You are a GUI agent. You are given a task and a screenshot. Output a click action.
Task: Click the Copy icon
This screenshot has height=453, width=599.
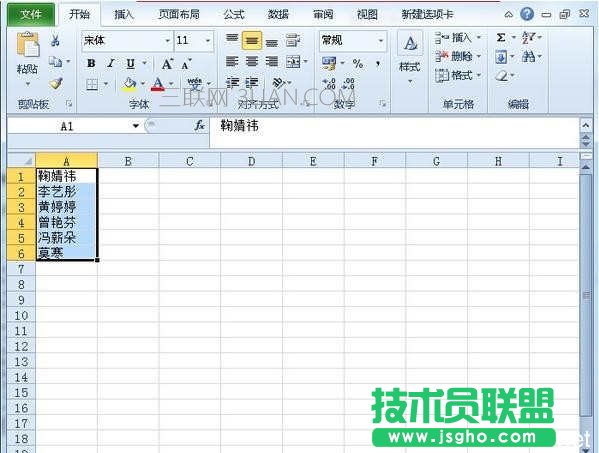pyautogui.click(x=55, y=61)
